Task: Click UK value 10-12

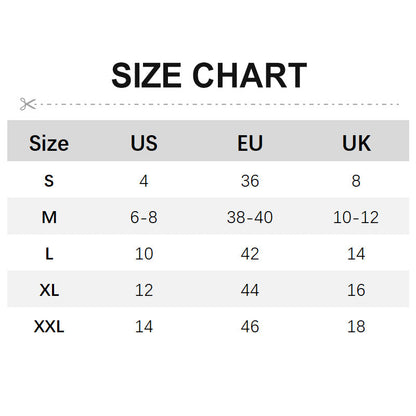Action: pyautogui.click(x=356, y=217)
